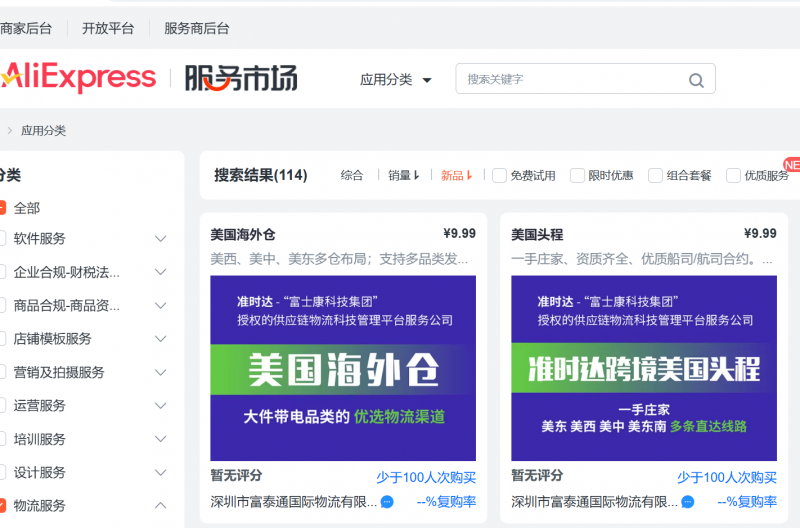The width and height of the screenshot is (800, 528).
Task: Open the 应用分类 dropdown in header
Action: tap(395, 80)
